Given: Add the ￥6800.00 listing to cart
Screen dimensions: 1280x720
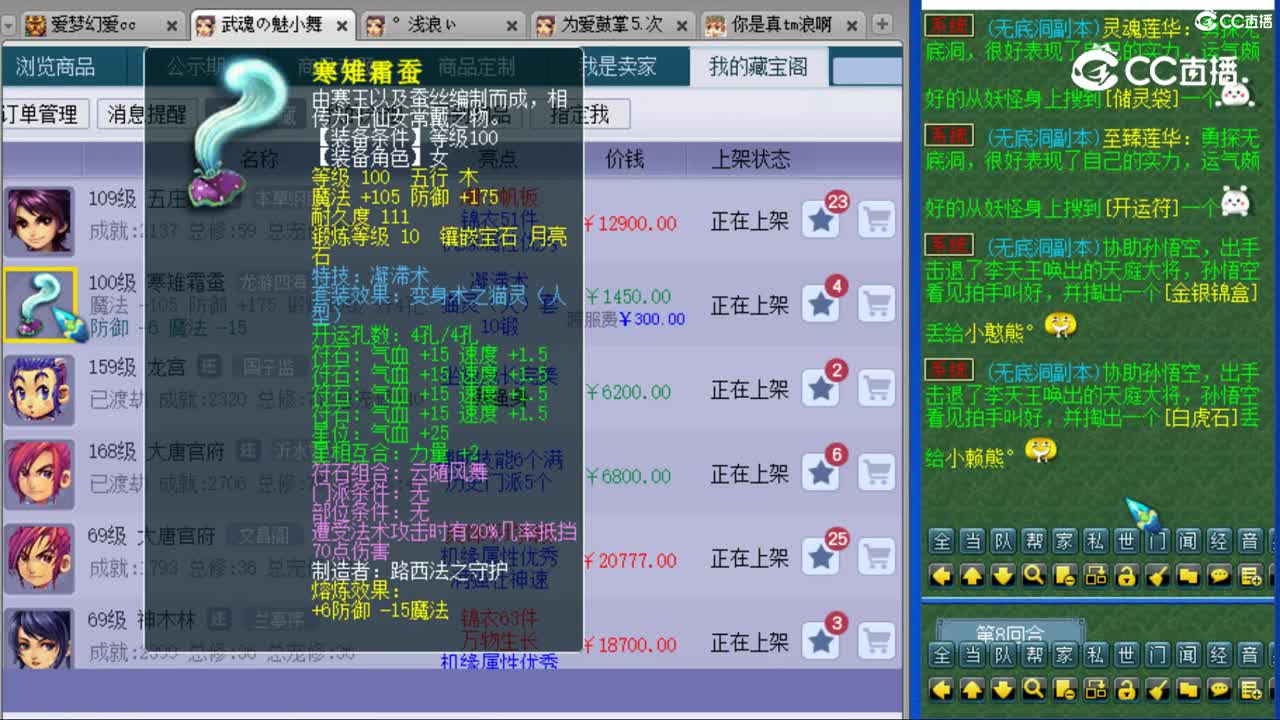Looking at the screenshot, I should click(877, 472).
